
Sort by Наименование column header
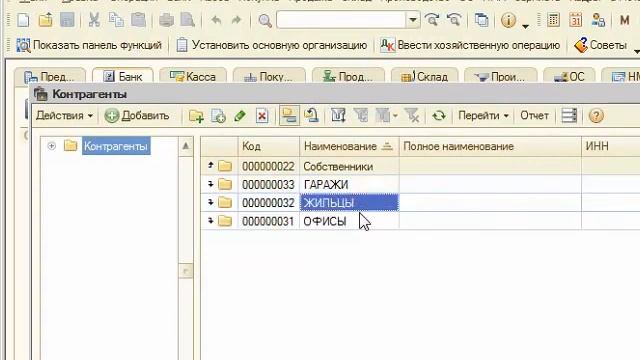click(x=349, y=146)
